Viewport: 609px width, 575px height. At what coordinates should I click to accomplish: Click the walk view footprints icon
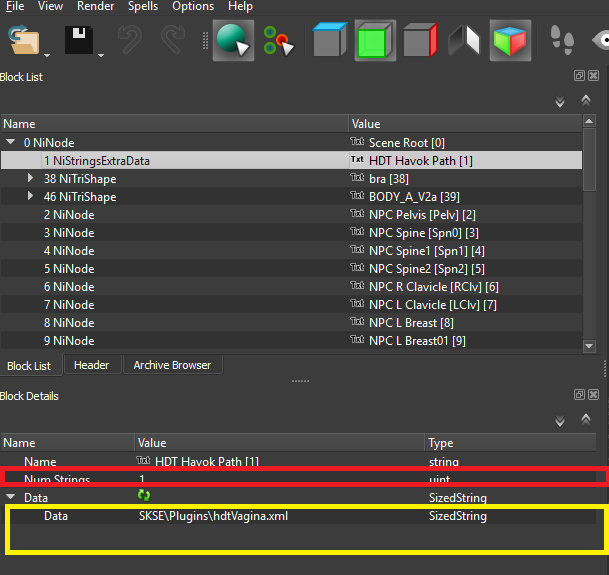562,40
